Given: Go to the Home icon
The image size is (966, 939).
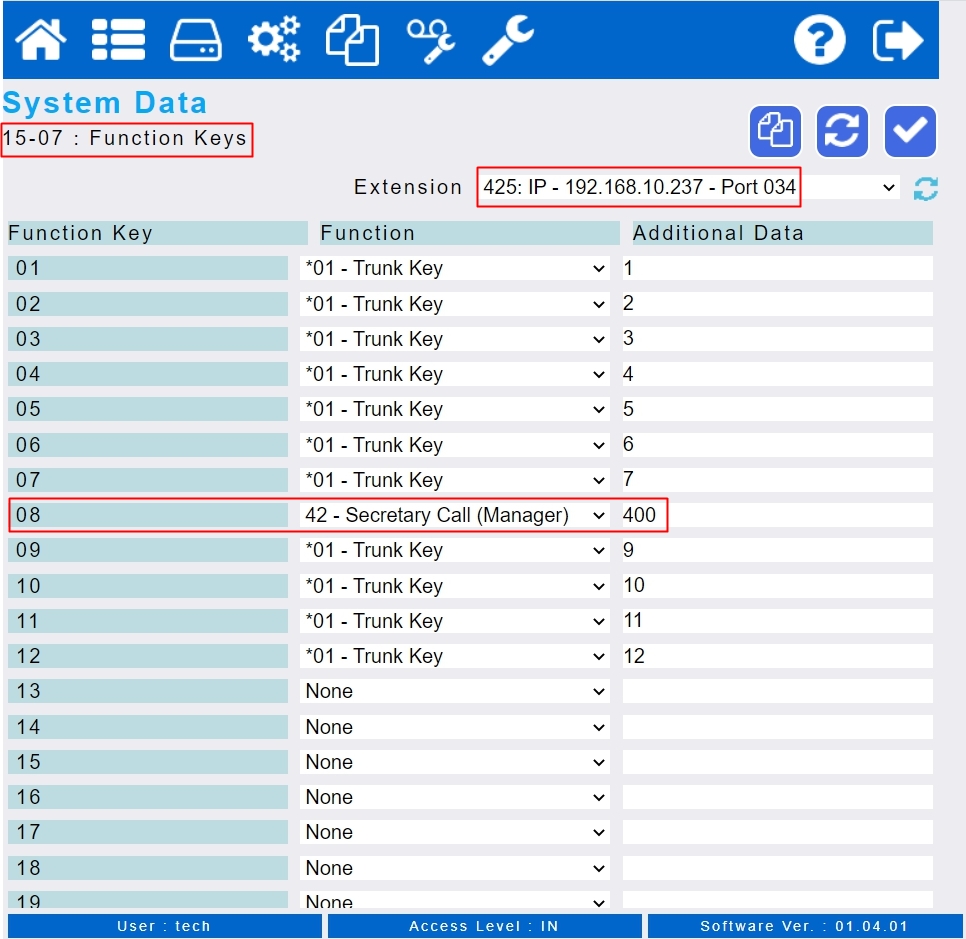Looking at the screenshot, I should 41,39.
